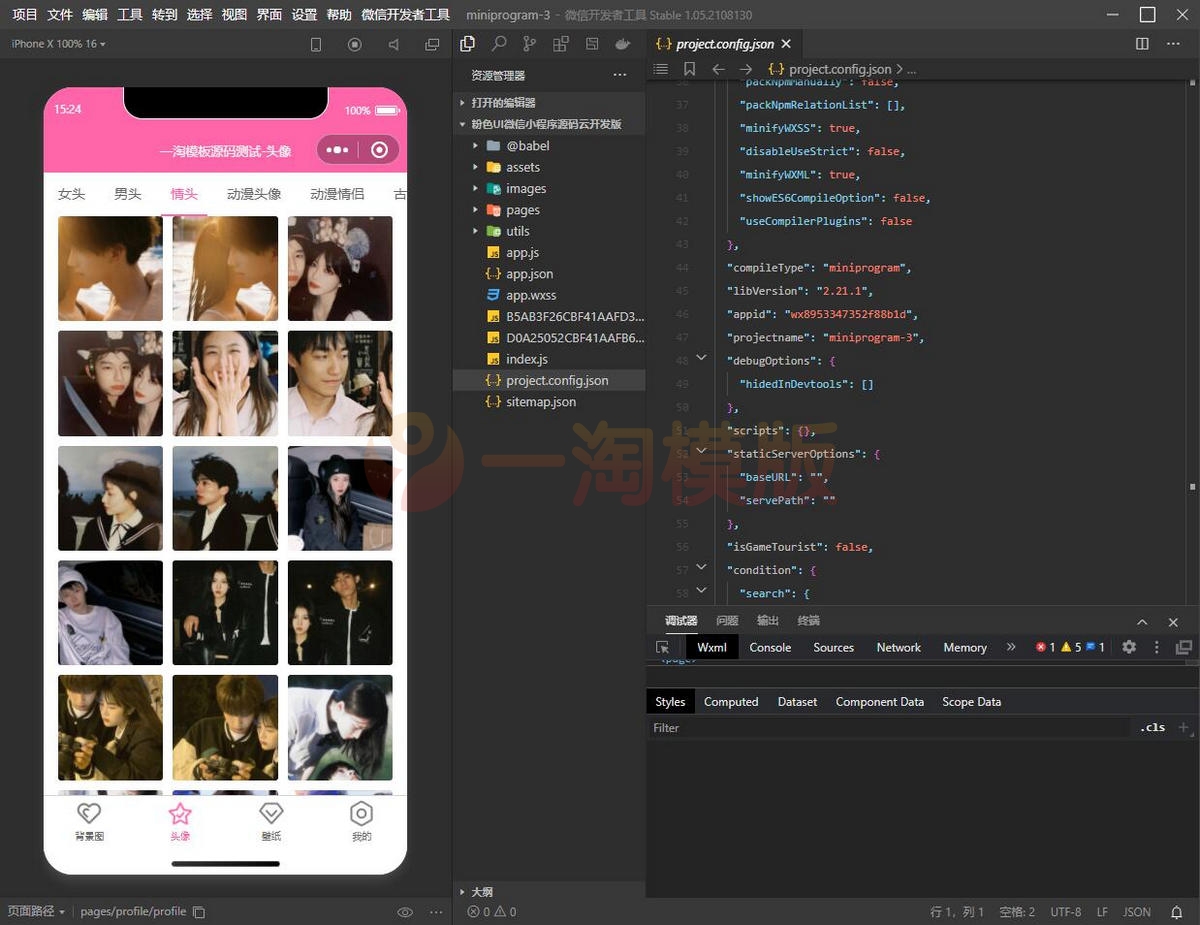Open the 工具 menu in menu bar
Viewport: 1200px width, 925px height.
[129, 15]
